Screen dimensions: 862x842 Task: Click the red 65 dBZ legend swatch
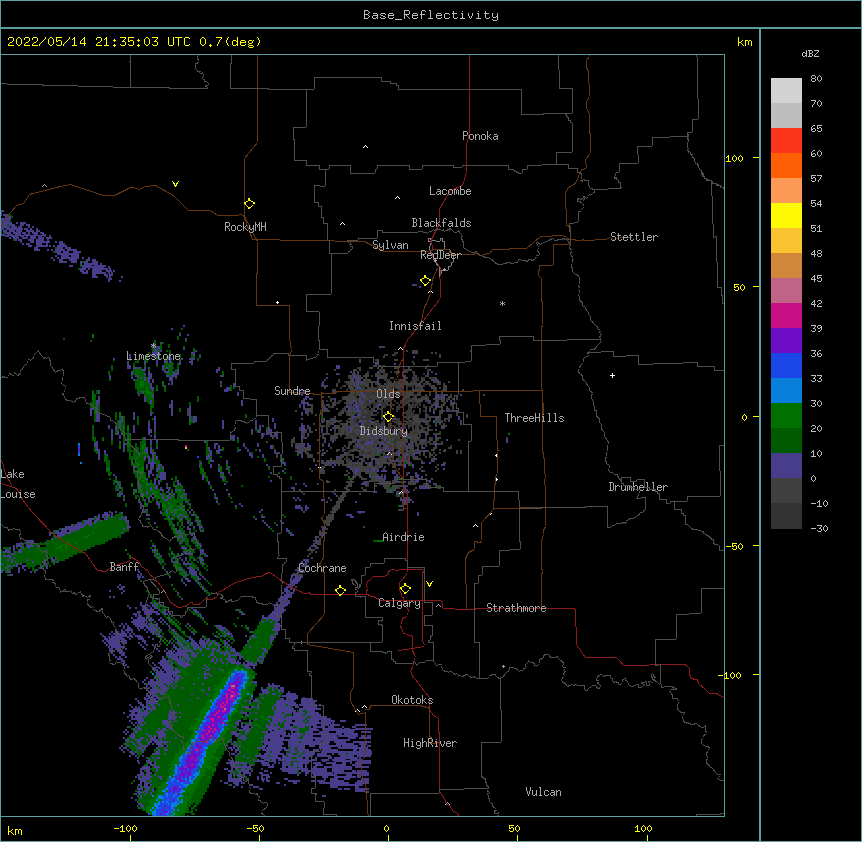click(x=786, y=140)
